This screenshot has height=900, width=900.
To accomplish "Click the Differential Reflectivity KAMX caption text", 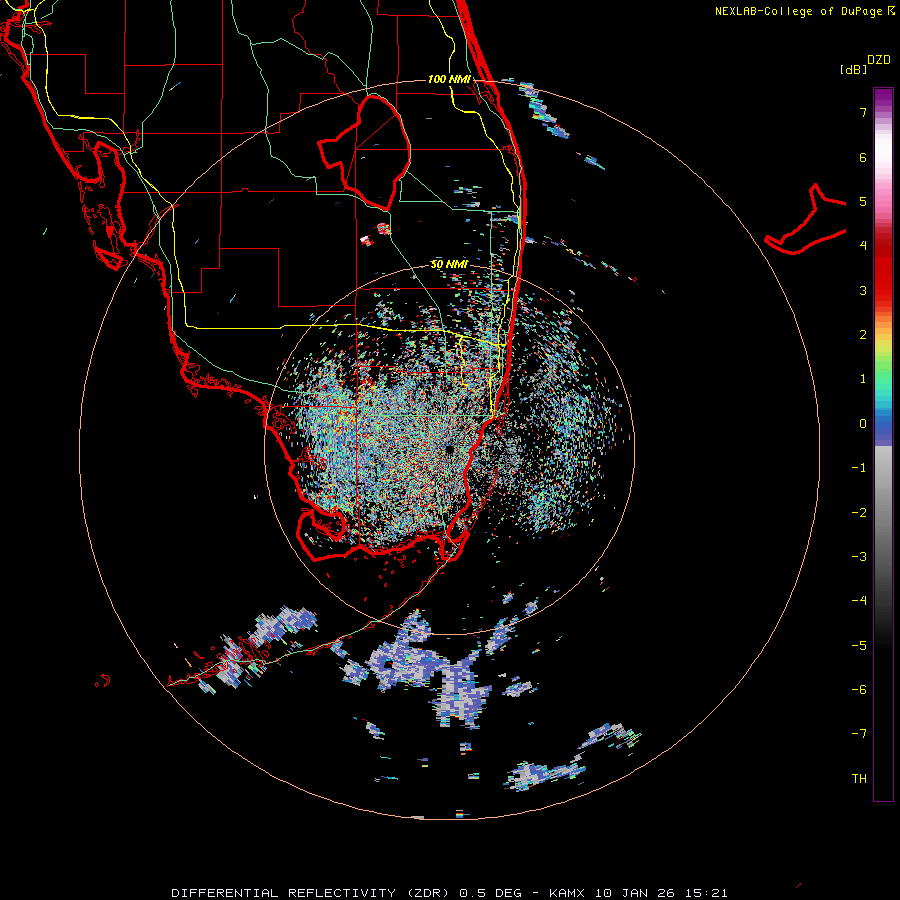I will pyautogui.click(x=449, y=893).
